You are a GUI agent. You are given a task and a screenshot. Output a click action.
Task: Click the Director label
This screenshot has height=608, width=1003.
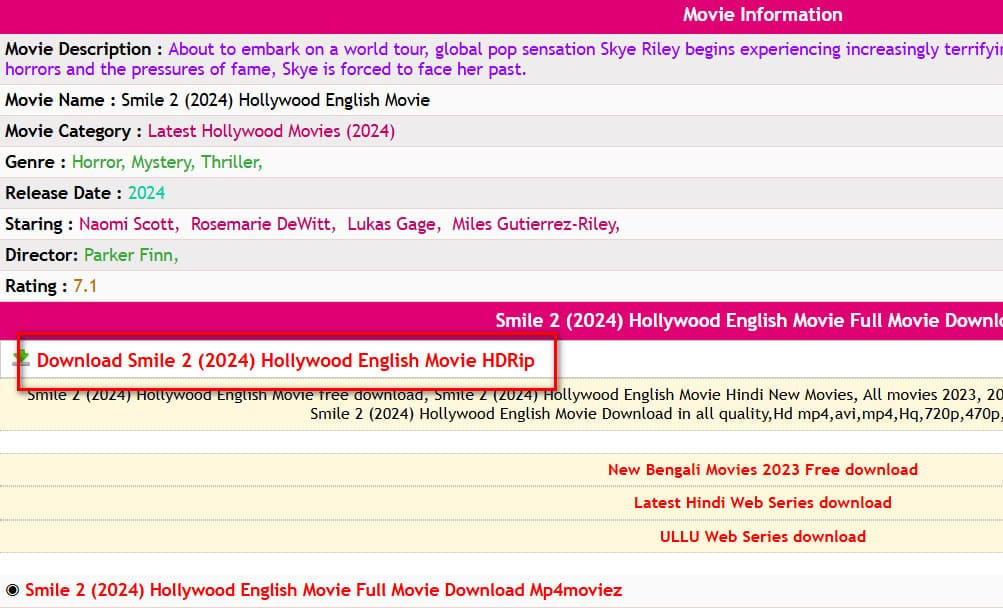[42, 255]
